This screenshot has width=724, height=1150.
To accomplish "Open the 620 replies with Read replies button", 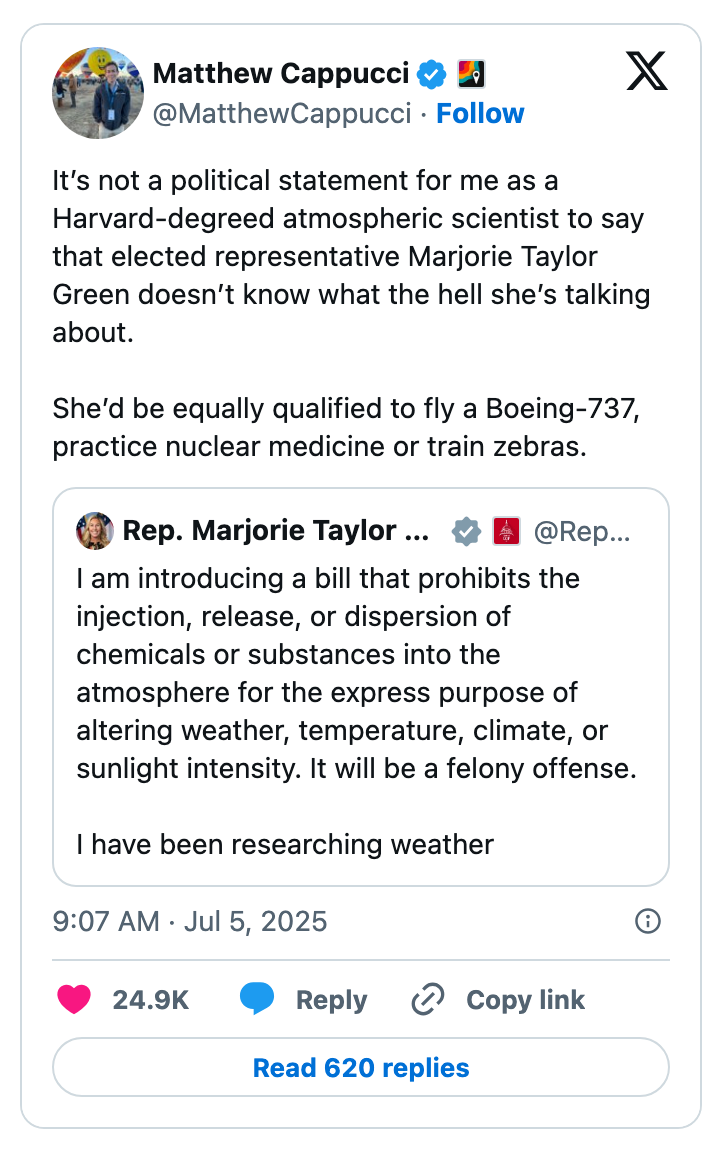I will (361, 1067).
